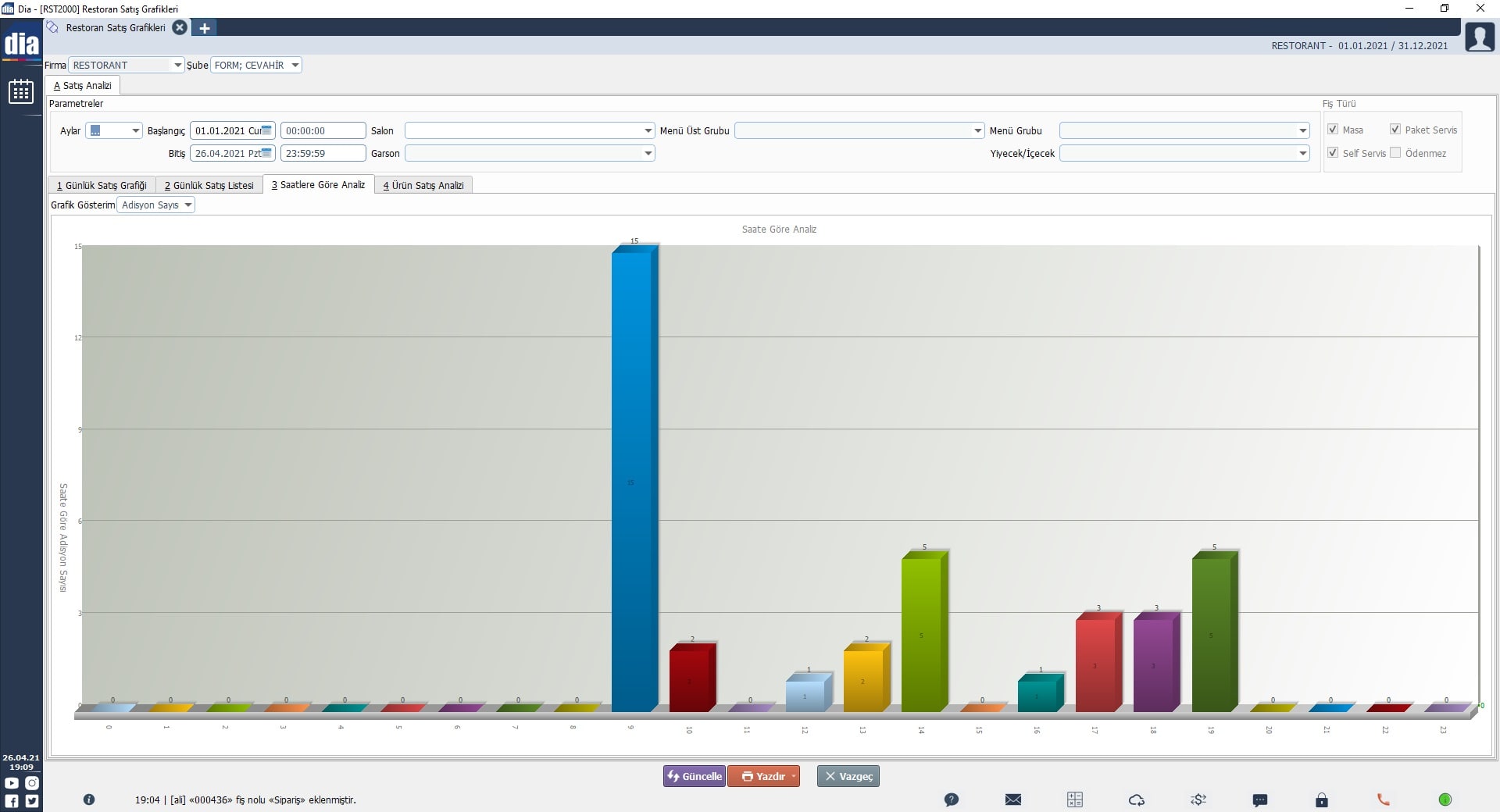Click the Güncelle button
The image size is (1500, 812).
click(x=694, y=776)
